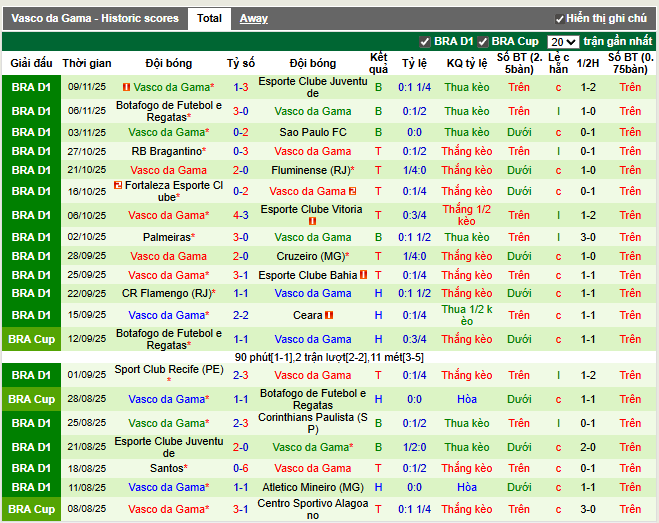Click Thắng 1/2 kèo result on 06/10/25
This screenshot has height=523, width=659.
467,215
